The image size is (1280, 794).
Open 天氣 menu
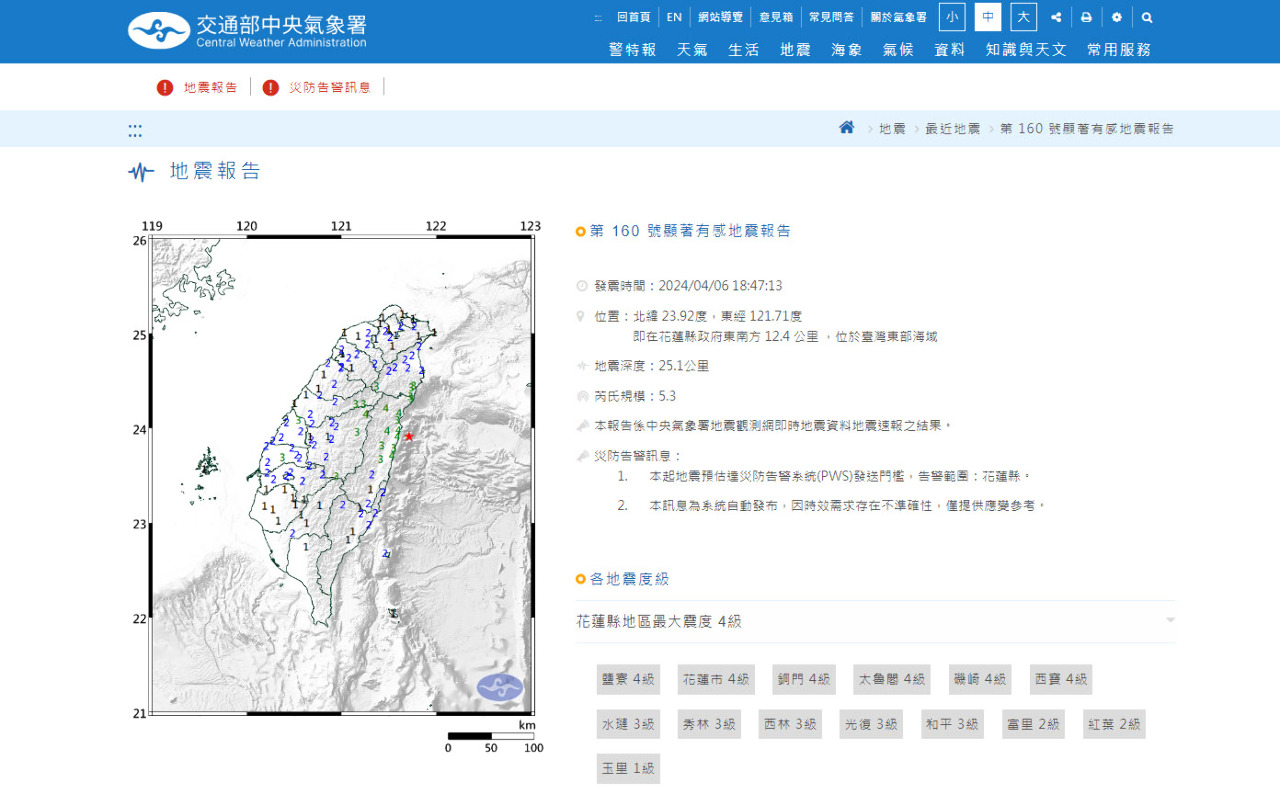tap(692, 49)
